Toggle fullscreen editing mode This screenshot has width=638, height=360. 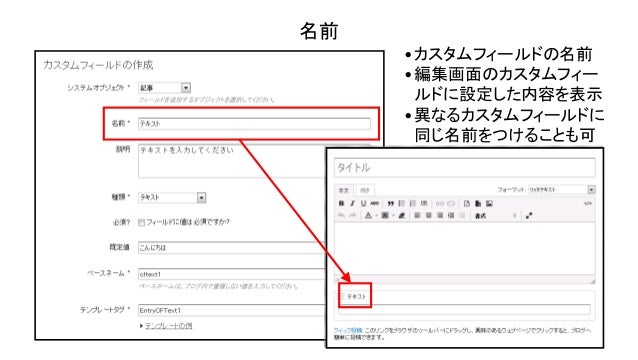529,216
